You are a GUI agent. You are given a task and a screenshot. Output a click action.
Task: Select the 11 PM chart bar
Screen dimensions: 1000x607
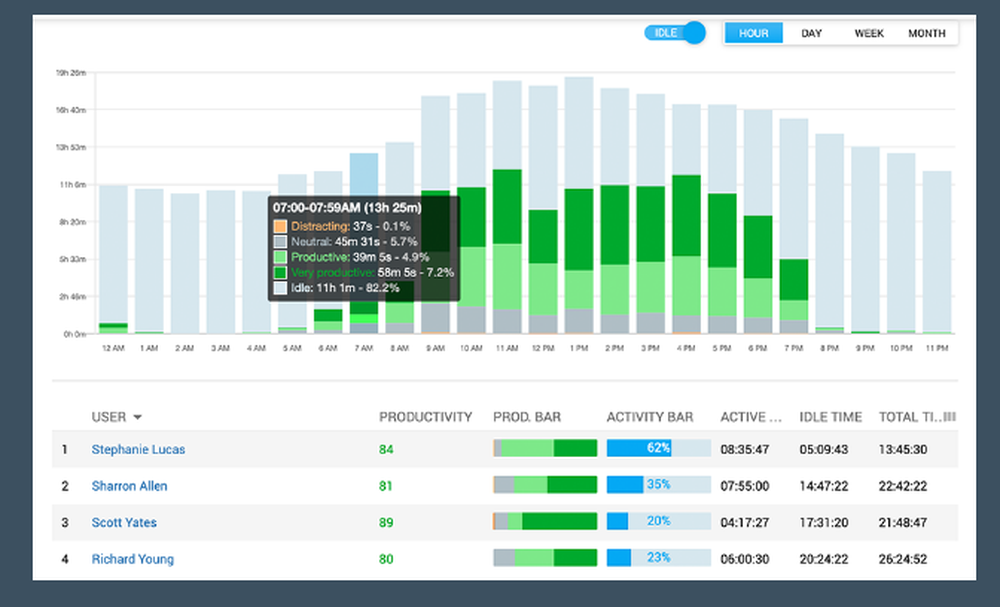(x=937, y=252)
